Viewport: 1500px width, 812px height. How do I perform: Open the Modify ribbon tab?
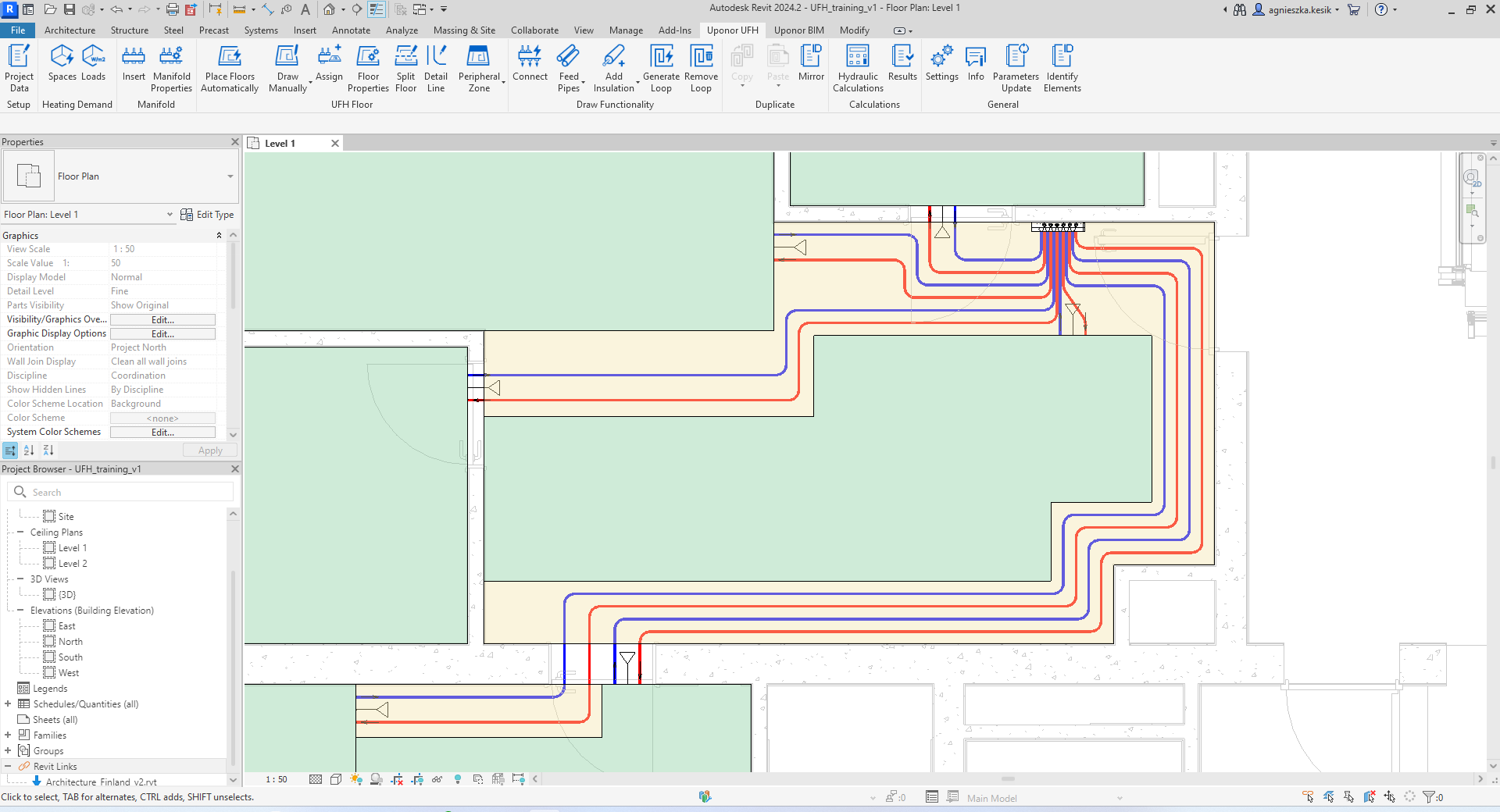[854, 30]
